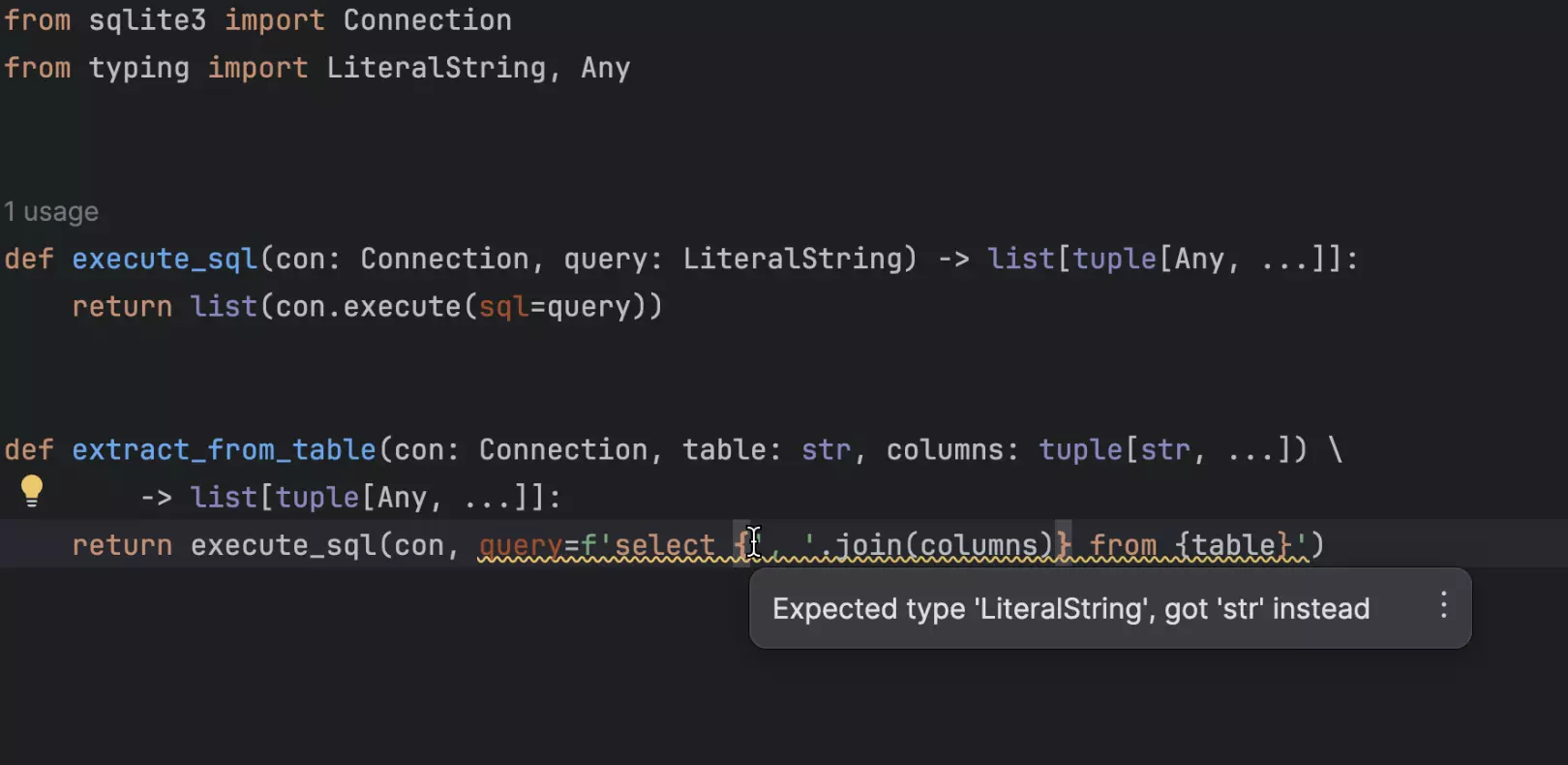Click the {table} placeholder in the f-string
Screen dimensions: 1568x765
1233,545
